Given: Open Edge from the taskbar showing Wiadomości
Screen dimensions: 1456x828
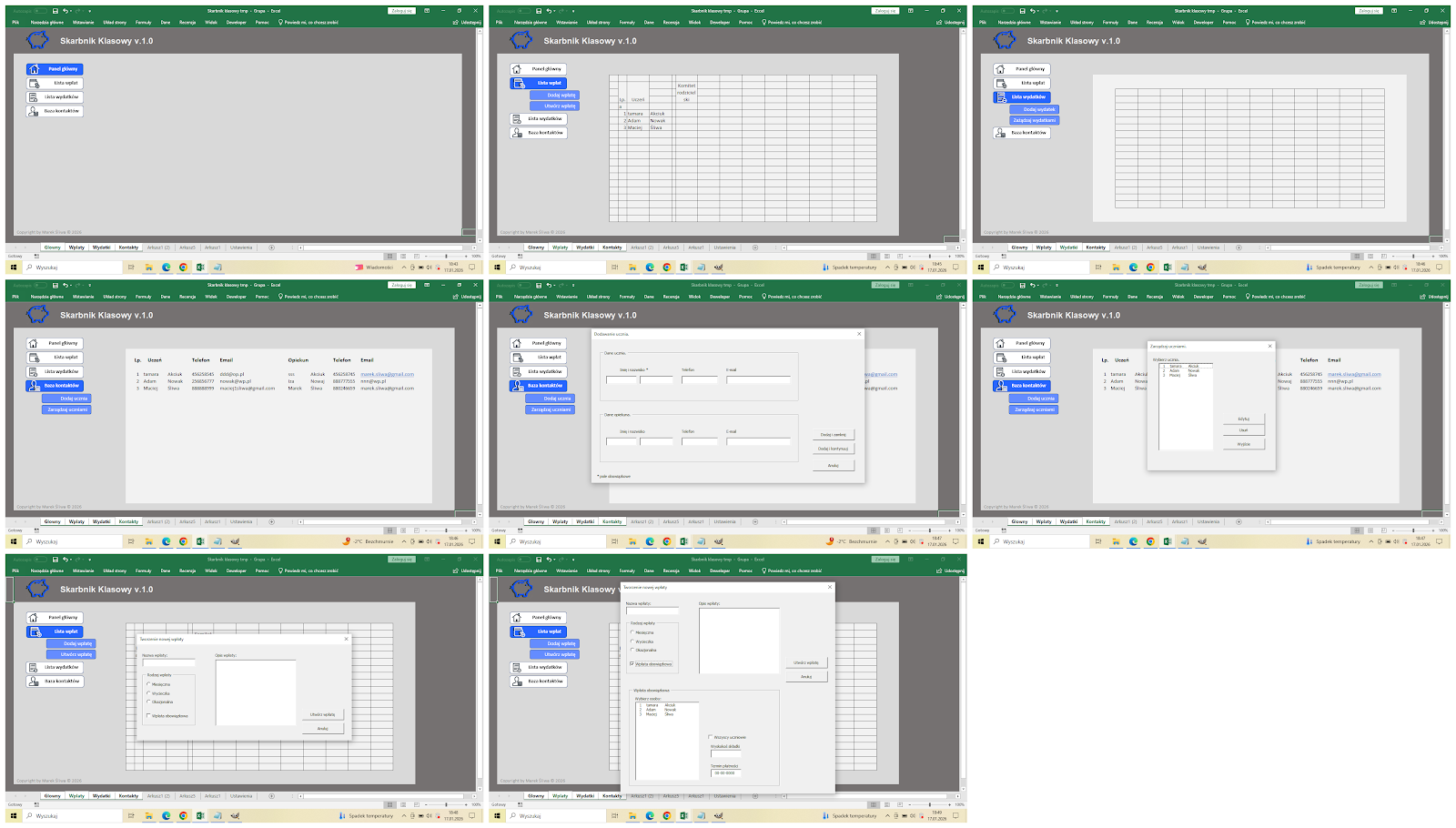Looking at the screenshot, I should click(x=167, y=268).
